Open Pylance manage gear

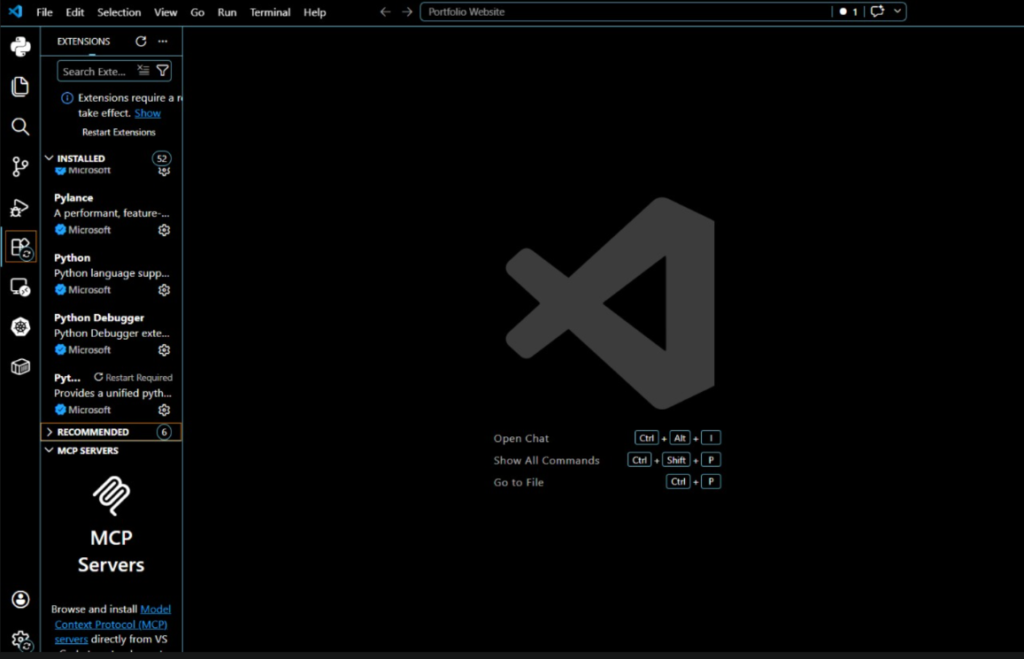point(164,230)
